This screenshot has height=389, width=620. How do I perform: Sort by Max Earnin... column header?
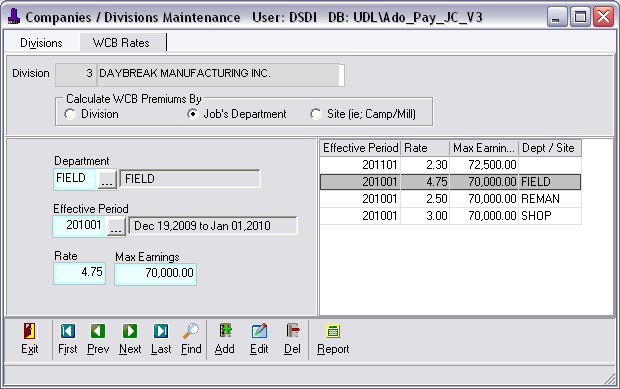(x=484, y=148)
